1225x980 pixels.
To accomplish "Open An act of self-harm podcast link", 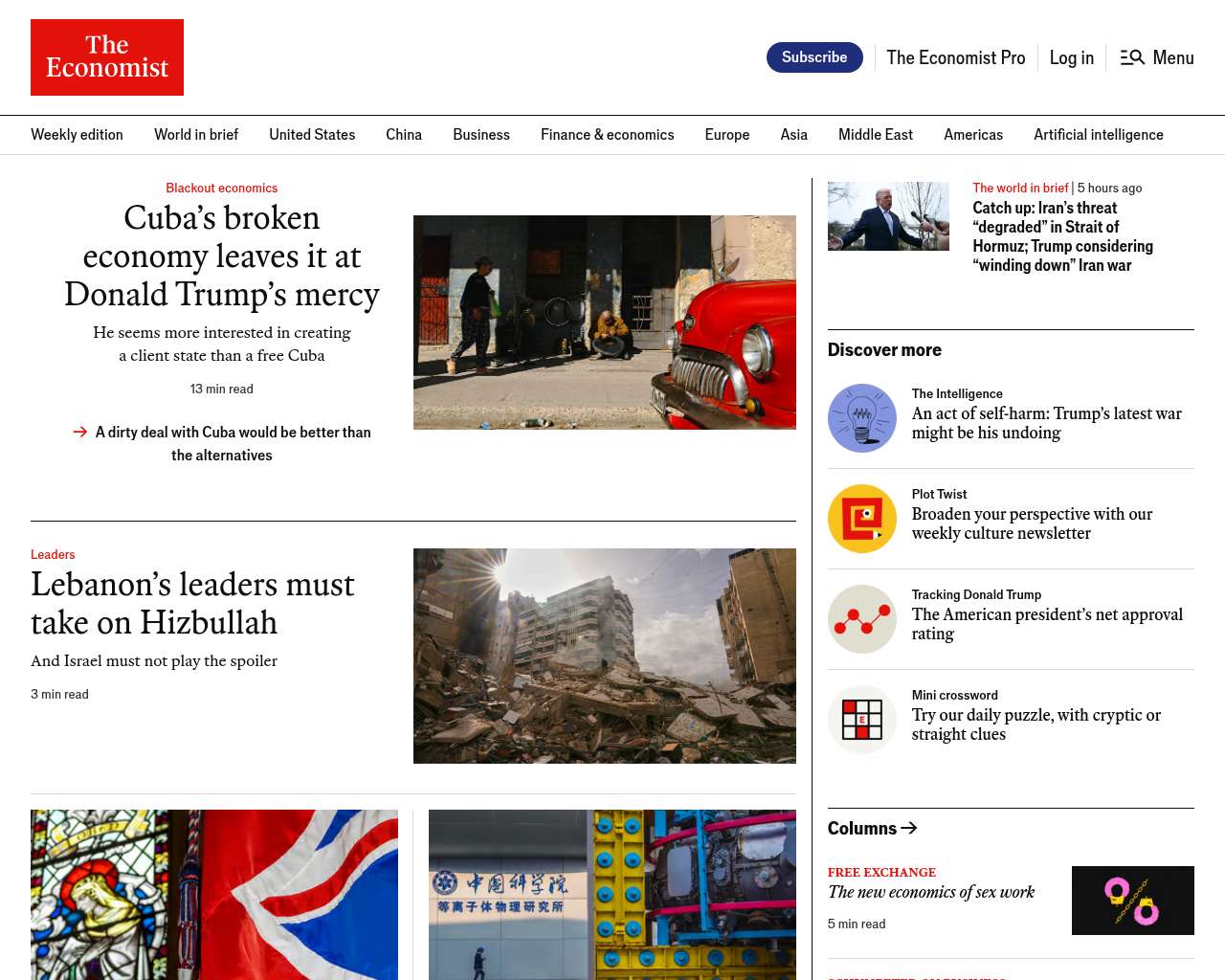I will click(x=1047, y=423).
